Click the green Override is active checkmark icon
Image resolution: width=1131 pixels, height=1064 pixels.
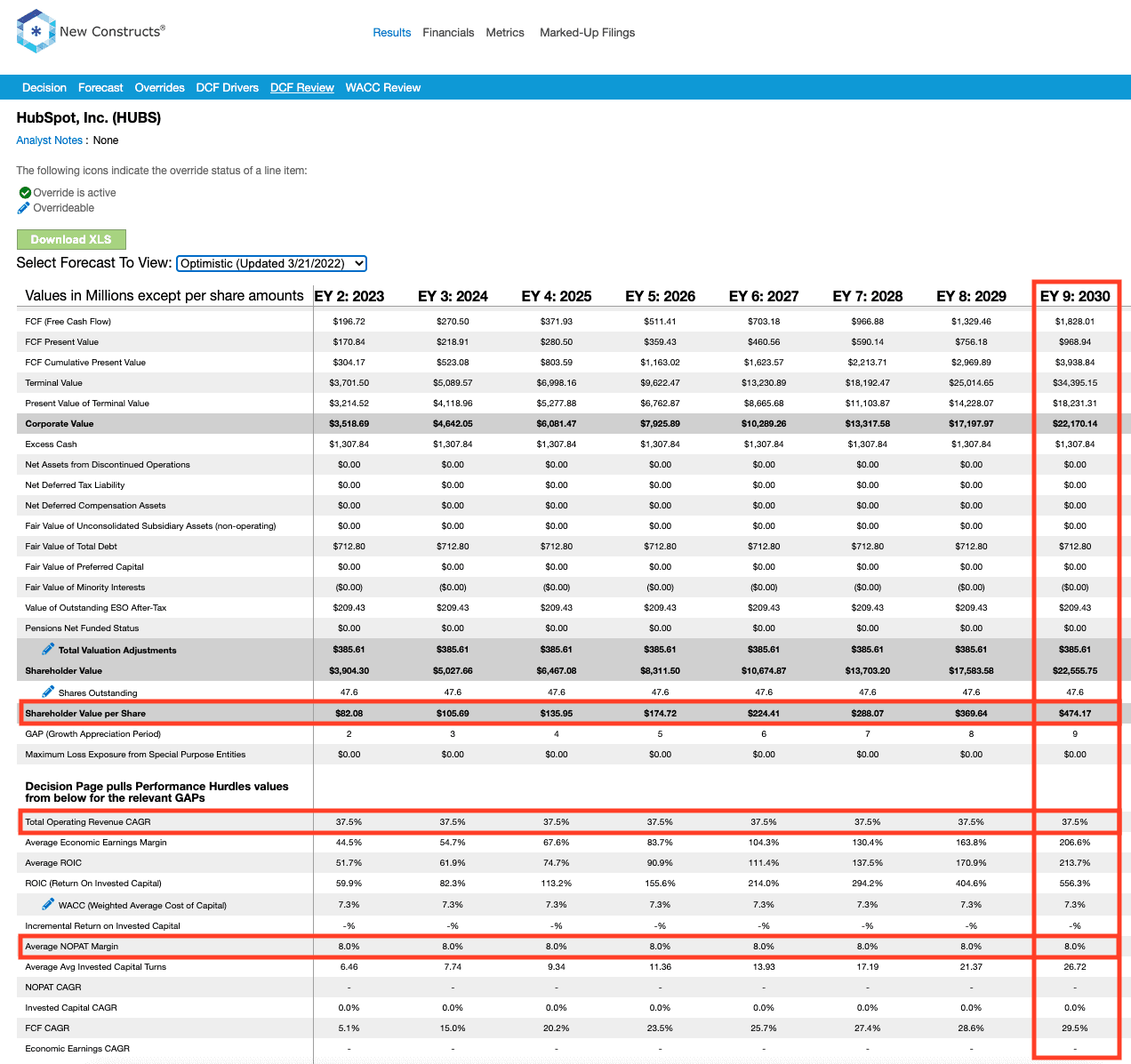pyautogui.click(x=25, y=193)
